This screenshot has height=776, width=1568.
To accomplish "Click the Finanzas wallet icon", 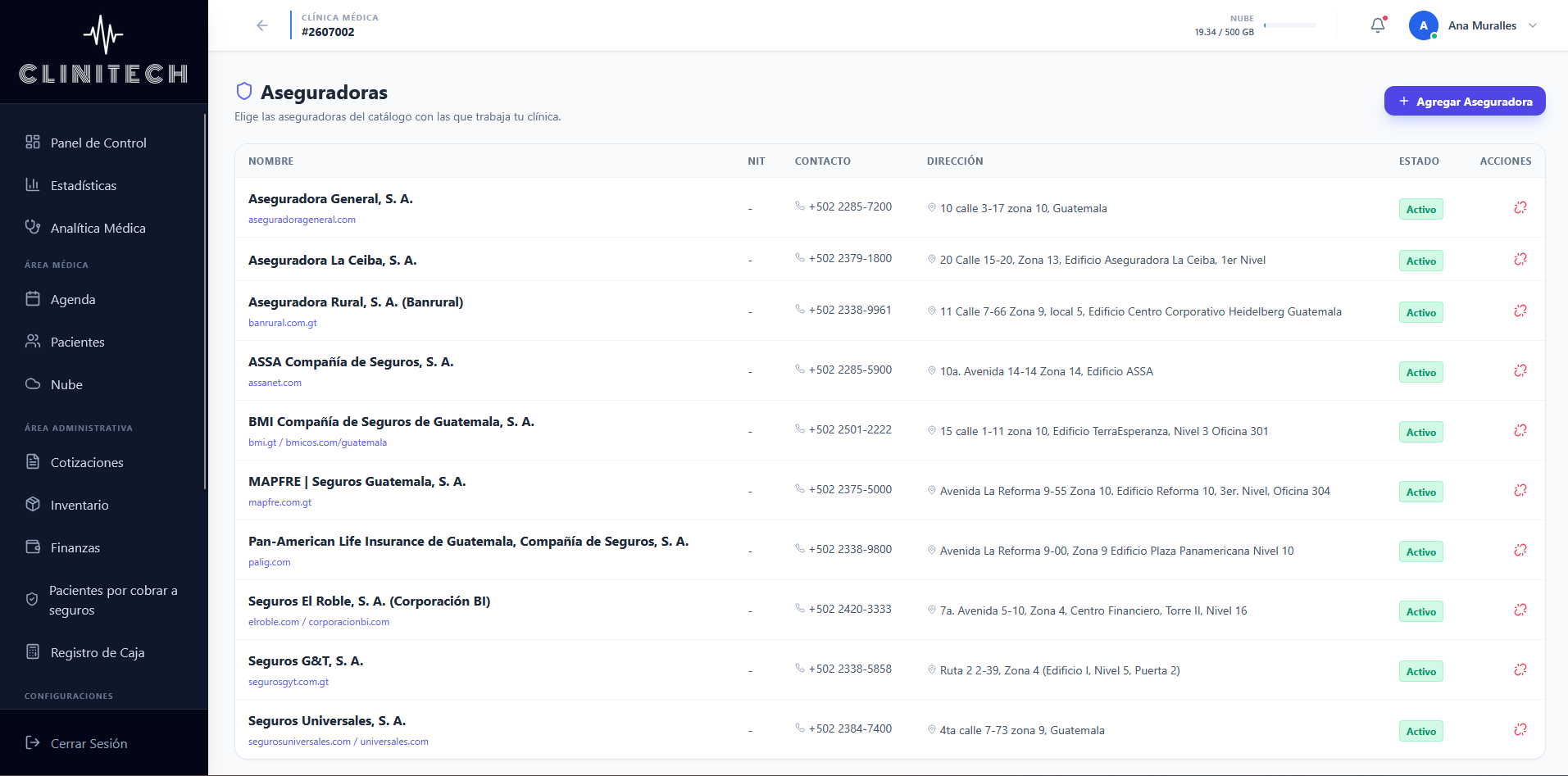I will (33, 547).
